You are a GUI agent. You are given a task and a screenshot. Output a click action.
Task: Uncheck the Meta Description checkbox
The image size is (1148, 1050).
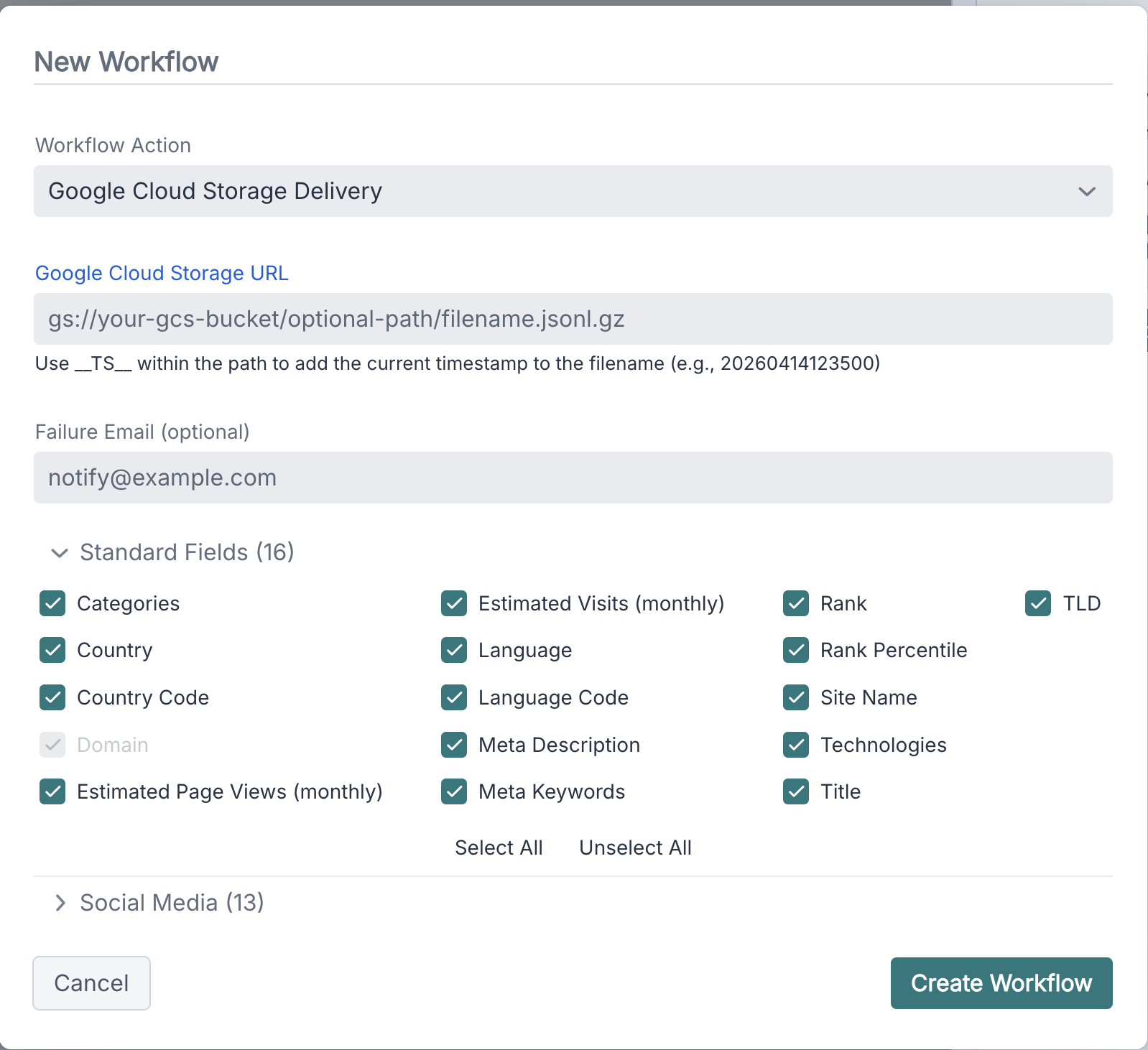454,745
